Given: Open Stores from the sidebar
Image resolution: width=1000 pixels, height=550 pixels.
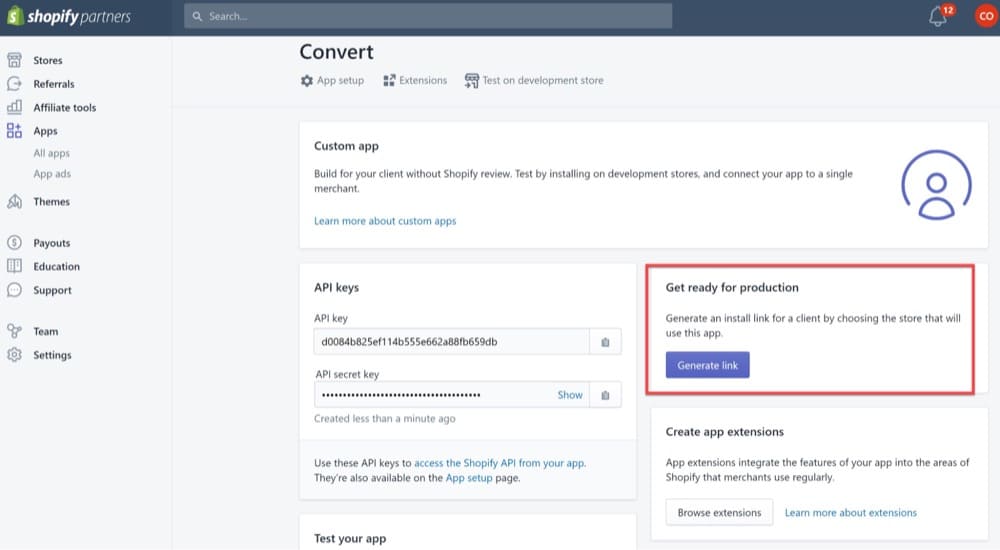Looking at the screenshot, I should tap(47, 61).
